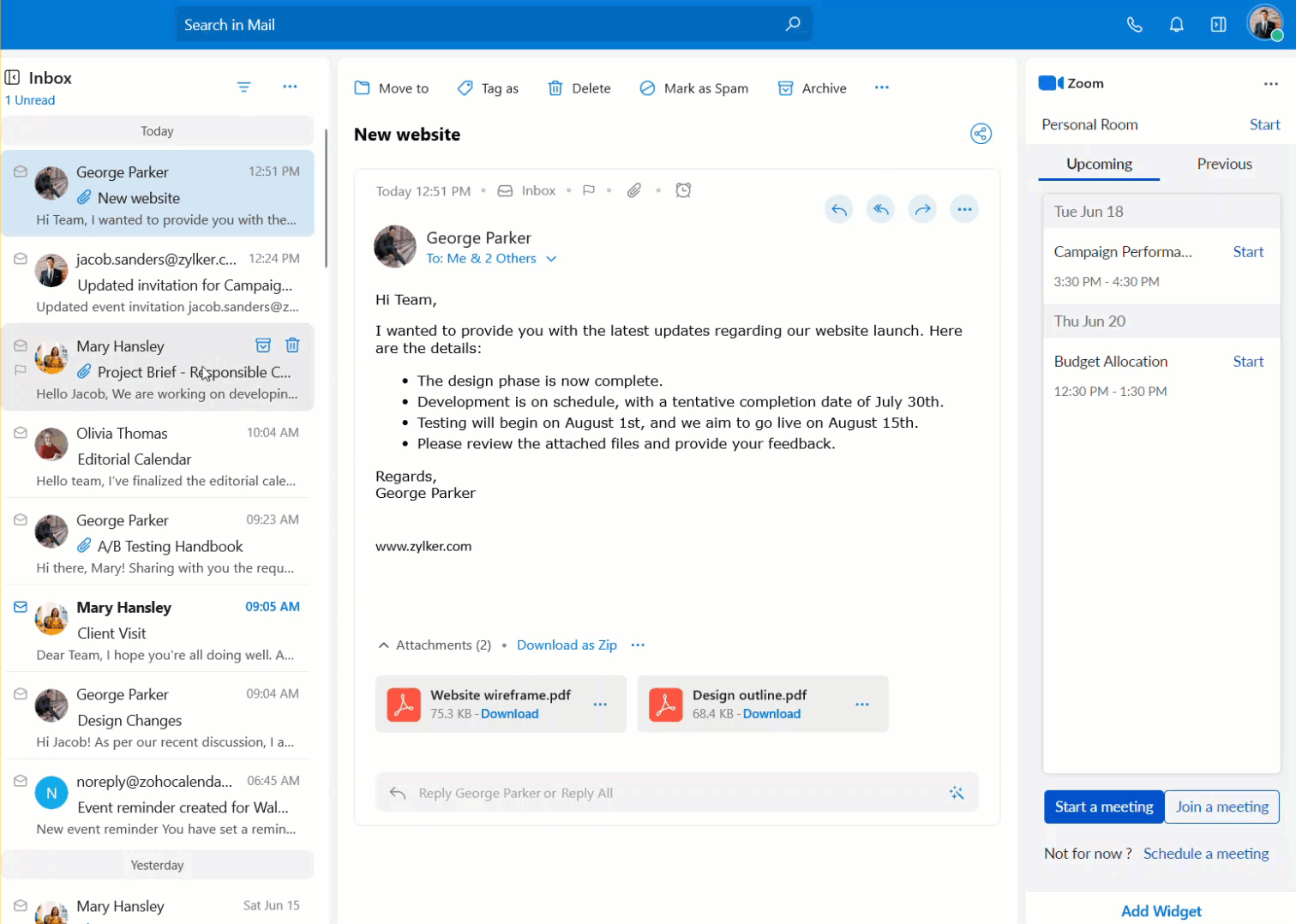Download the Design outline.pdf attachment
This screenshot has width=1296, height=924.
pos(771,714)
